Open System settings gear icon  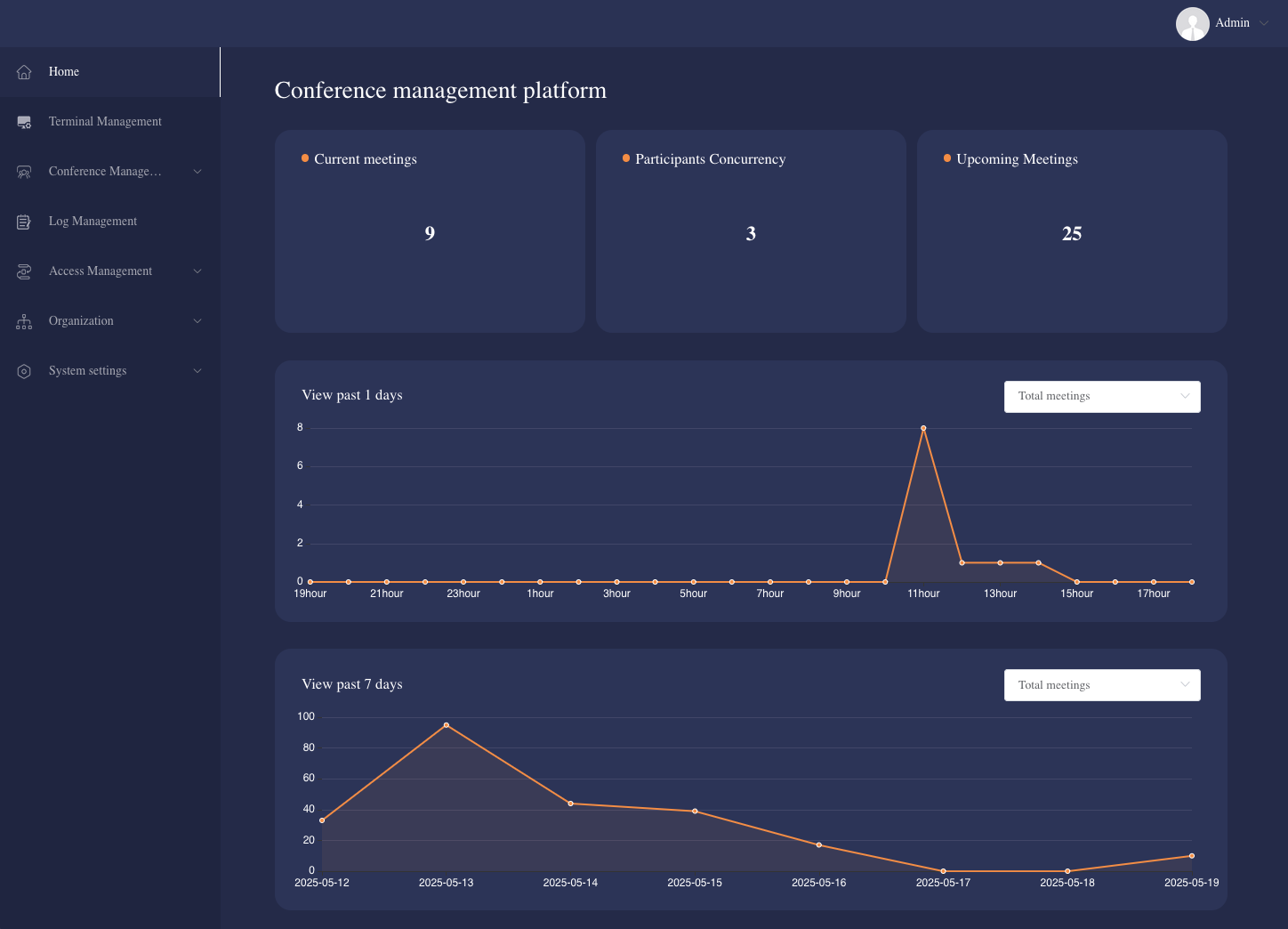tap(23, 370)
